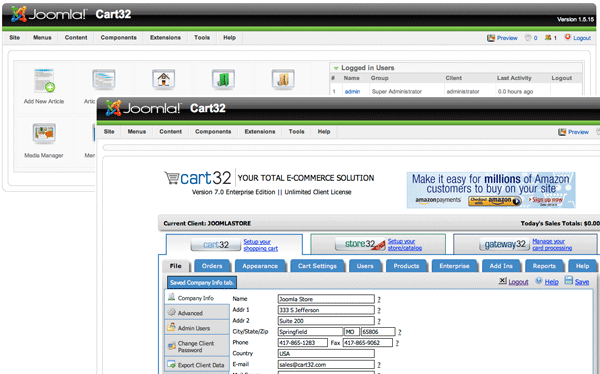
Task: Click Preview in front window toolbar
Action: pos(573,132)
